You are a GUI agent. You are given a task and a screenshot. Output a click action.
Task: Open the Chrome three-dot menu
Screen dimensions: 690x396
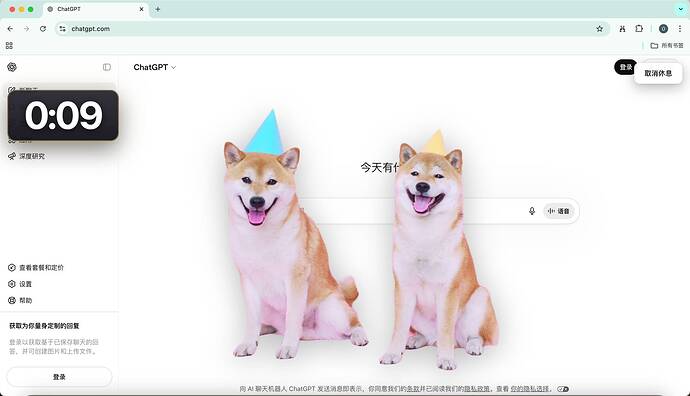pos(680,29)
